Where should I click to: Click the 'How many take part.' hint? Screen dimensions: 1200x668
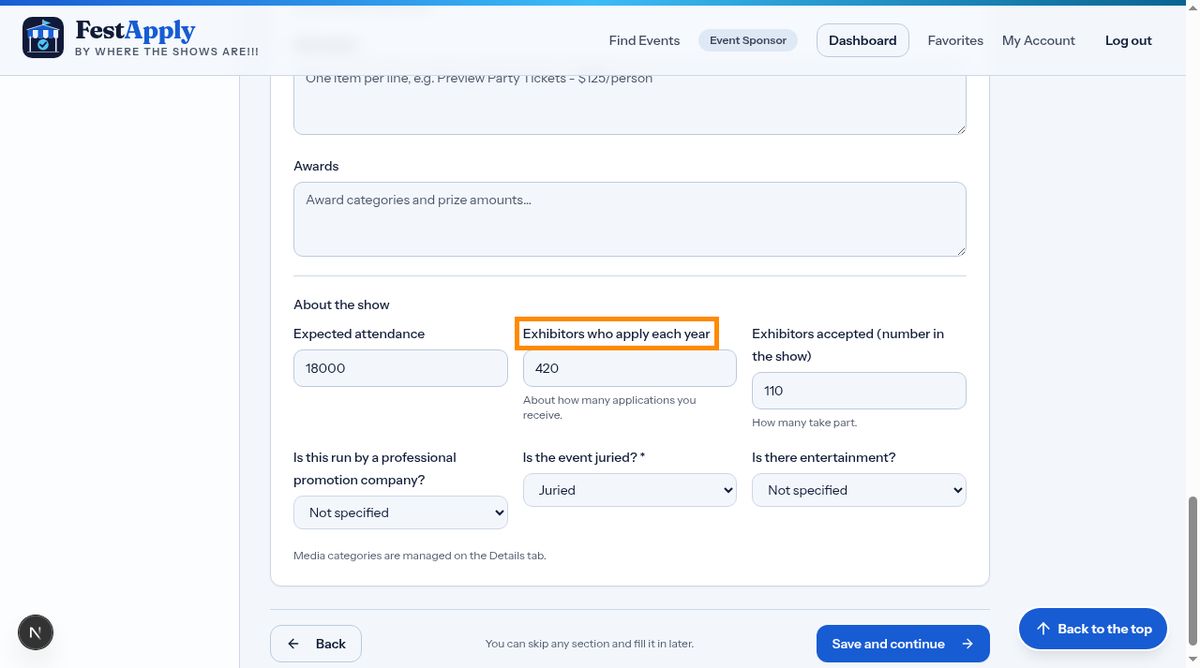[x=804, y=423]
